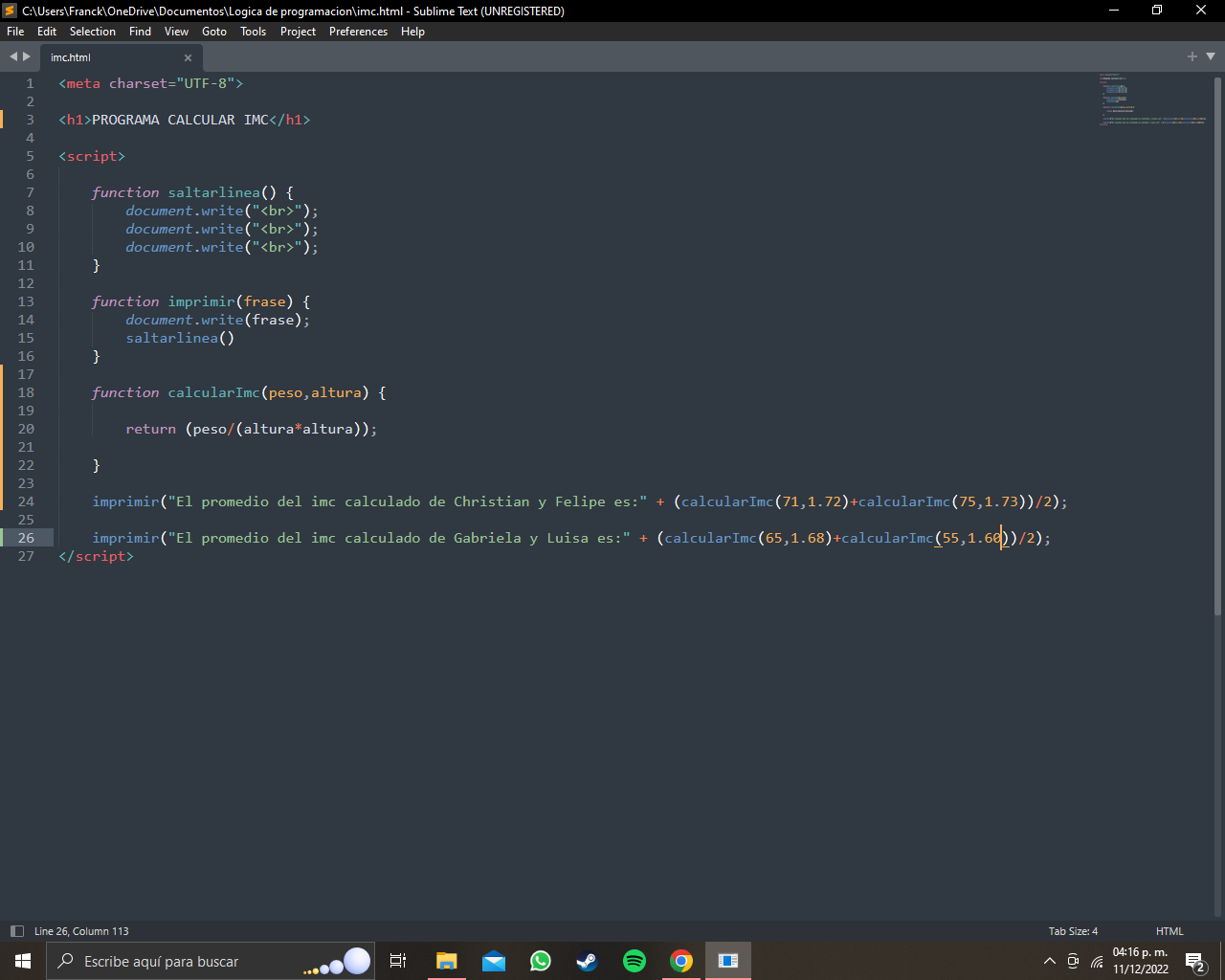Change HTML syntax in status bar
This screenshot has height=980, width=1225.
click(1169, 931)
